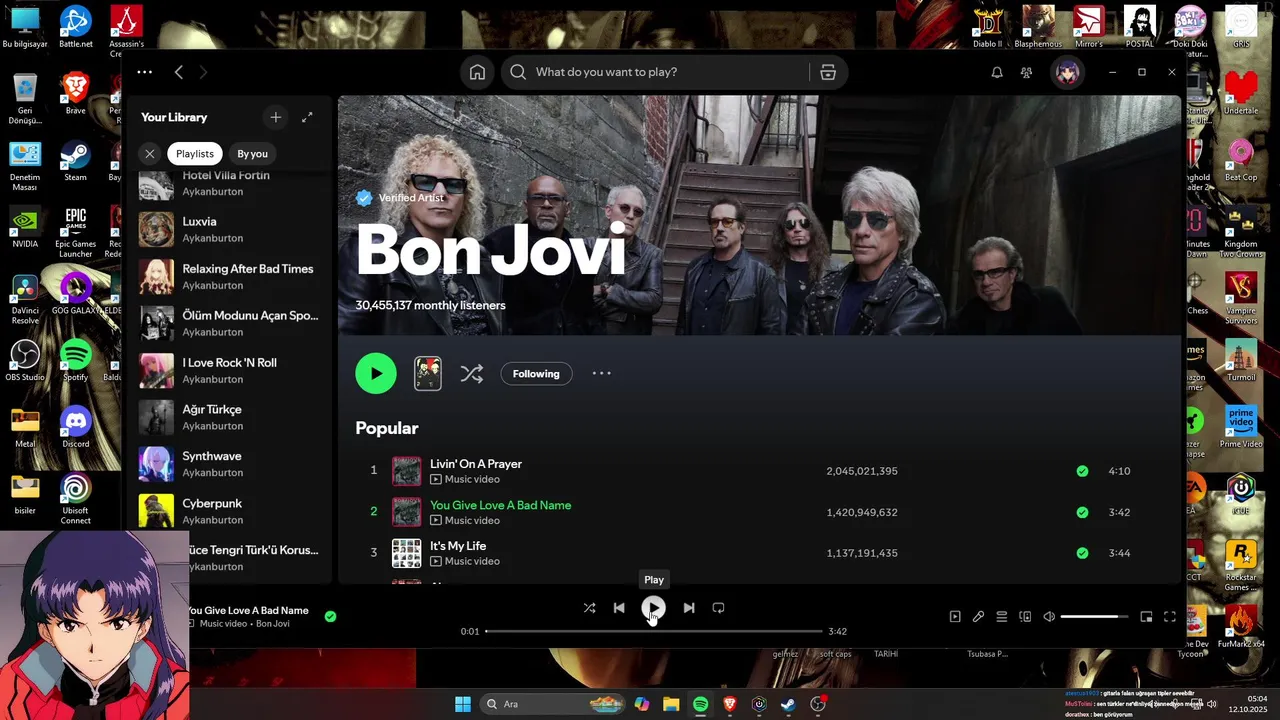Open the Spotify profile avatar menu
The image size is (1280, 720).
[1068, 72]
